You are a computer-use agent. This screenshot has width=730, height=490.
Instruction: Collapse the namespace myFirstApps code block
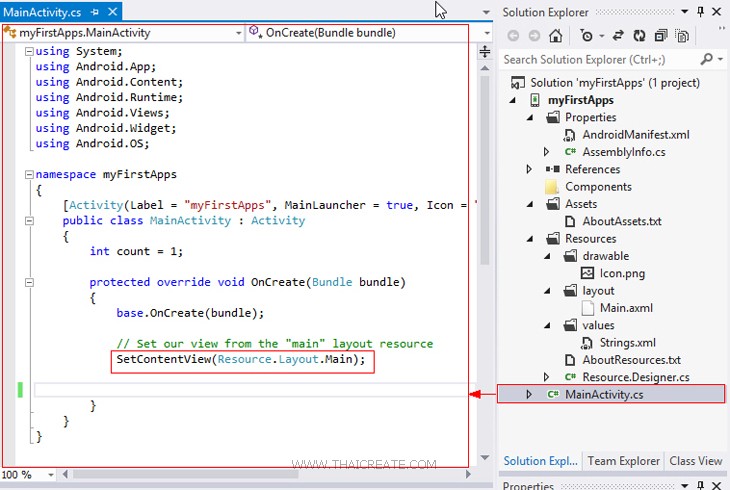29,175
